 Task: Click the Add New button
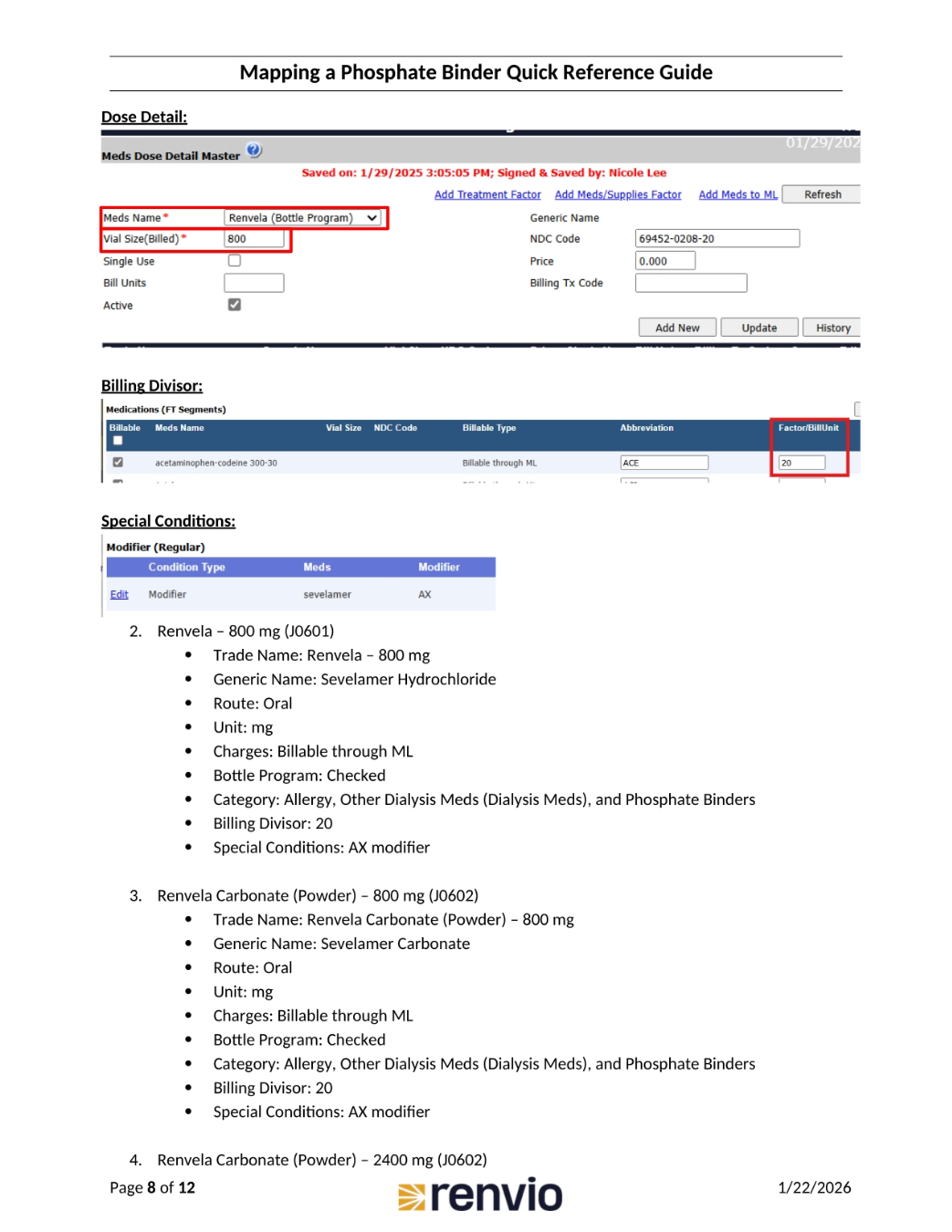coord(677,328)
